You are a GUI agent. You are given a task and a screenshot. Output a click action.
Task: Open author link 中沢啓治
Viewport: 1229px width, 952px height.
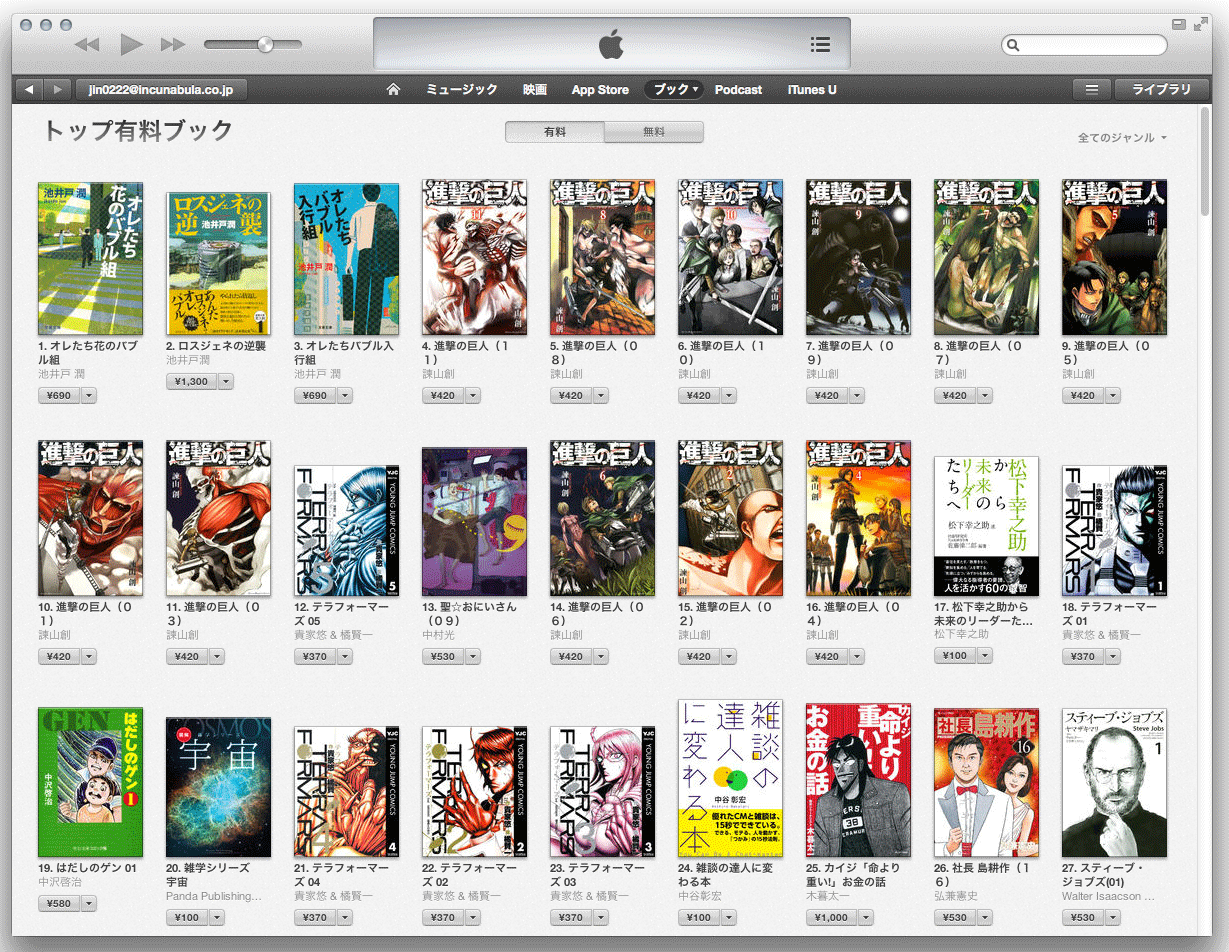[x=60, y=882]
